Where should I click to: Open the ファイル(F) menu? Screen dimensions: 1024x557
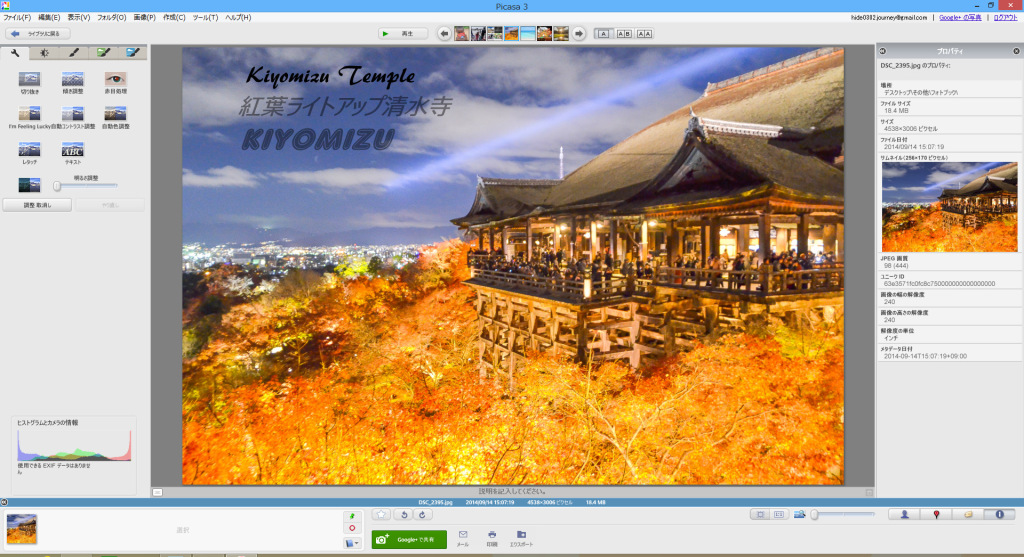pyautogui.click(x=17, y=18)
